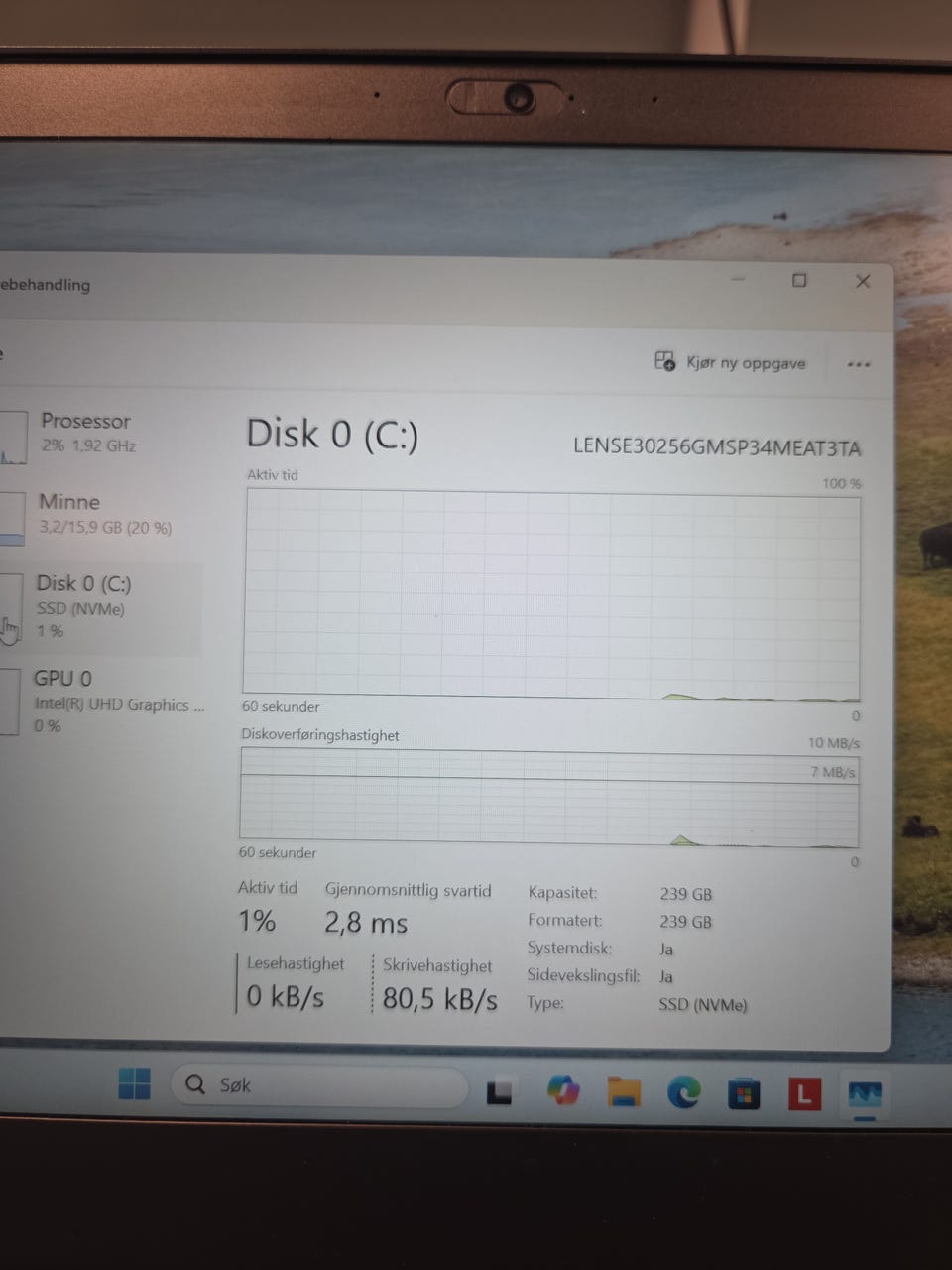Click the Gjennomsnittlig svartid label
The height and width of the screenshot is (1270, 952).
point(408,891)
